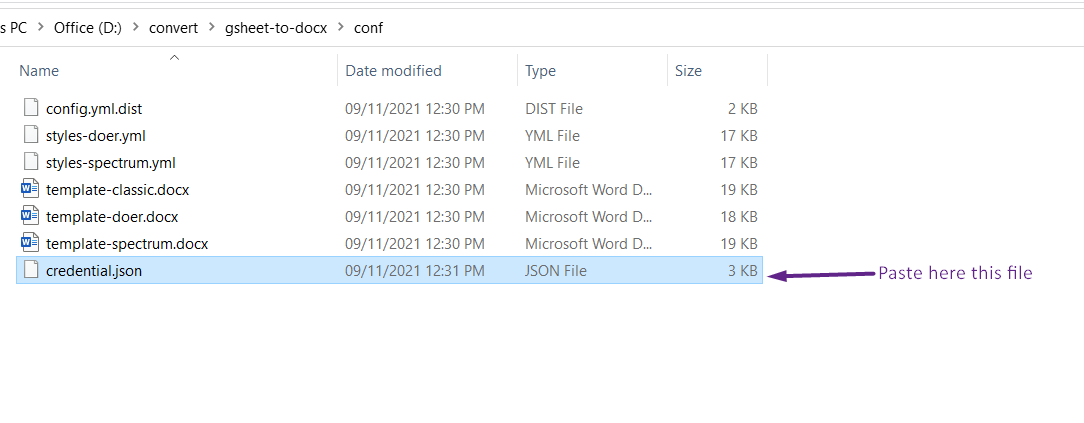Image resolution: width=1084 pixels, height=423 pixels.
Task: Click the Word icon for template-classic.docx
Action: point(30,189)
